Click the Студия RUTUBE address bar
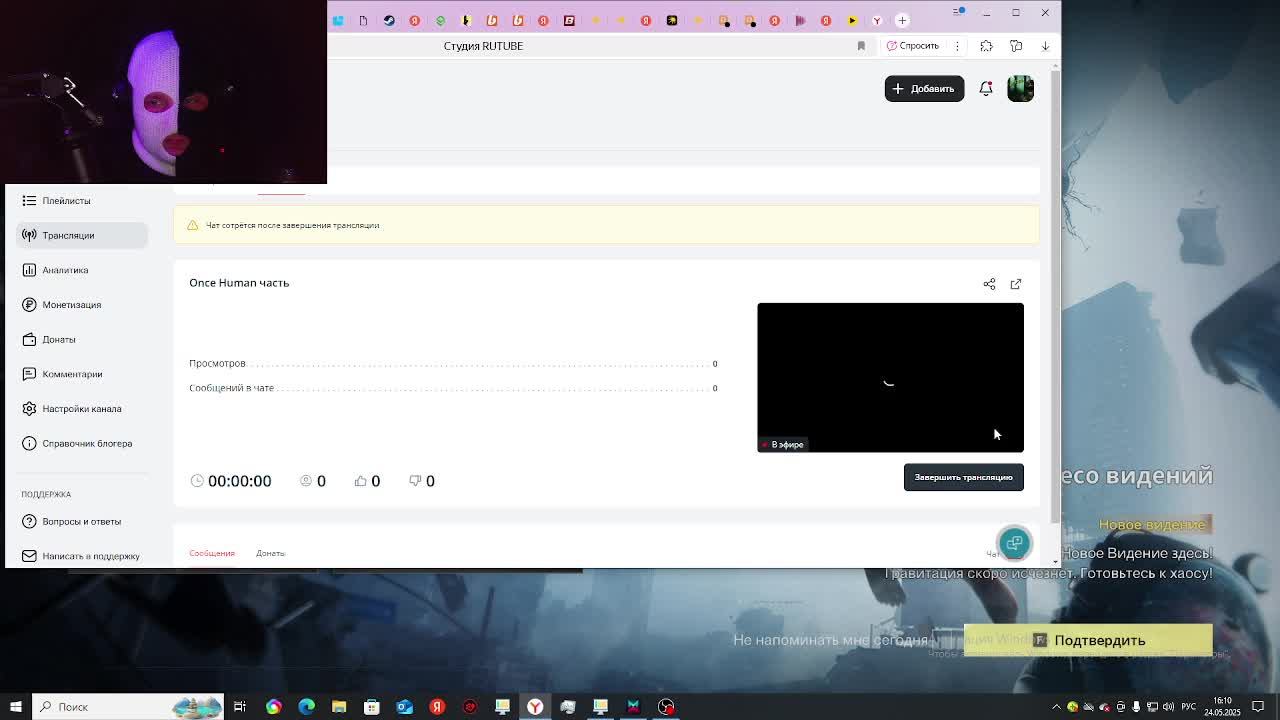Image resolution: width=1280 pixels, height=720 pixels. coord(483,46)
